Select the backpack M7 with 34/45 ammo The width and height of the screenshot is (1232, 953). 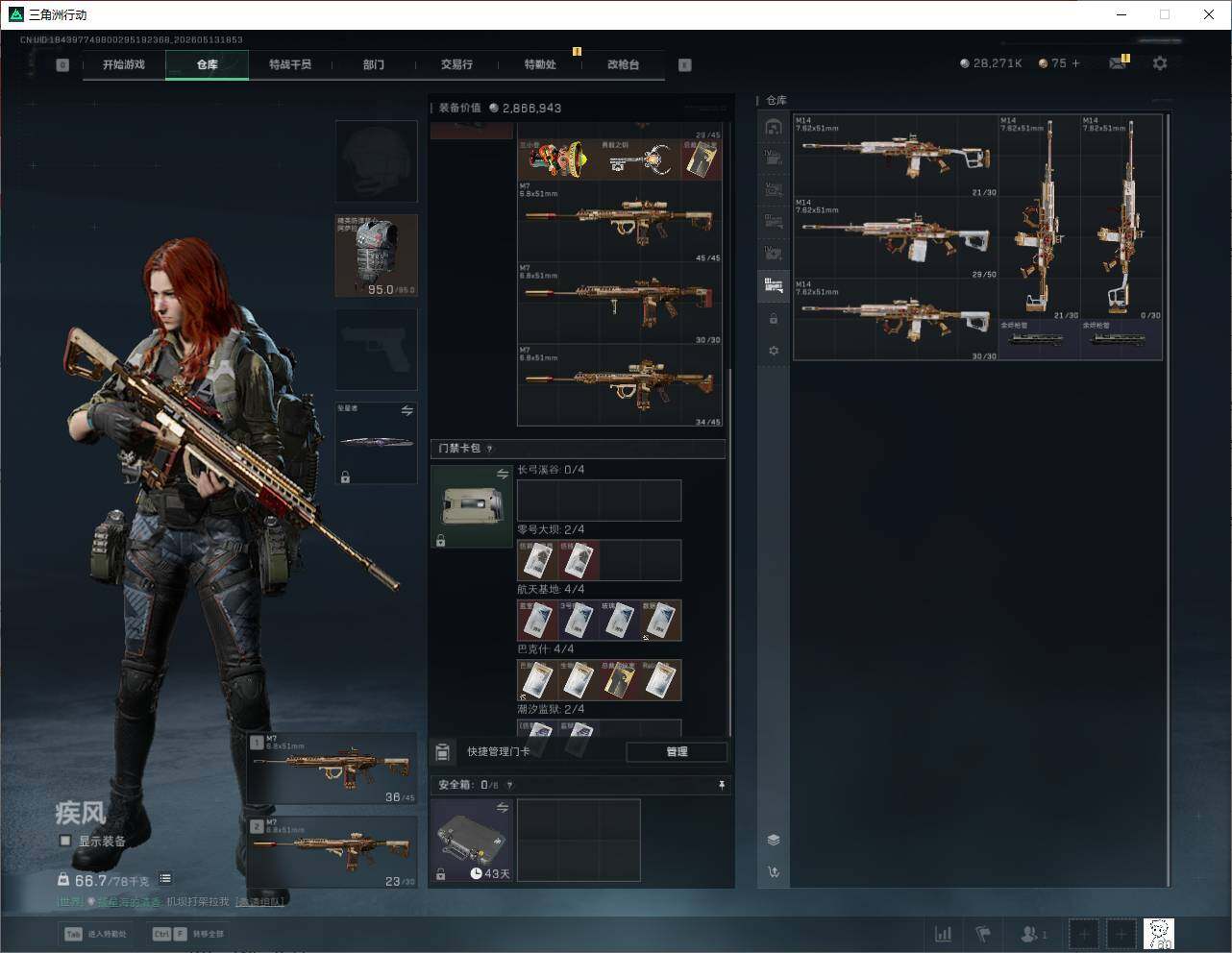620,386
